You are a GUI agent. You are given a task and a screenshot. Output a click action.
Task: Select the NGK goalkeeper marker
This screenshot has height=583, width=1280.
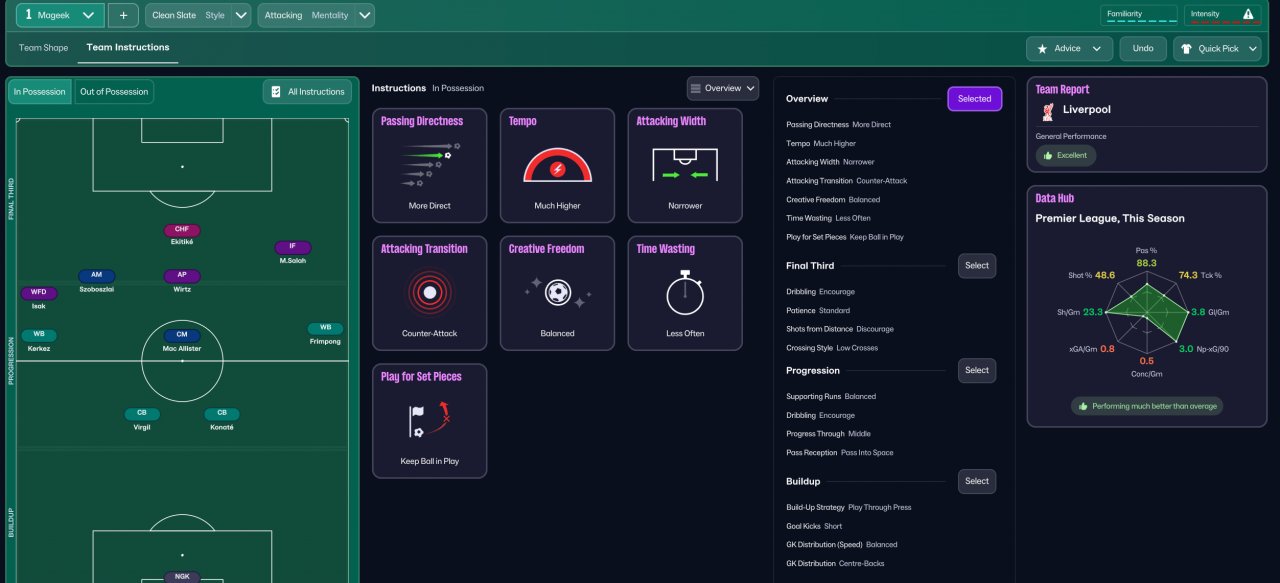click(182, 577)
